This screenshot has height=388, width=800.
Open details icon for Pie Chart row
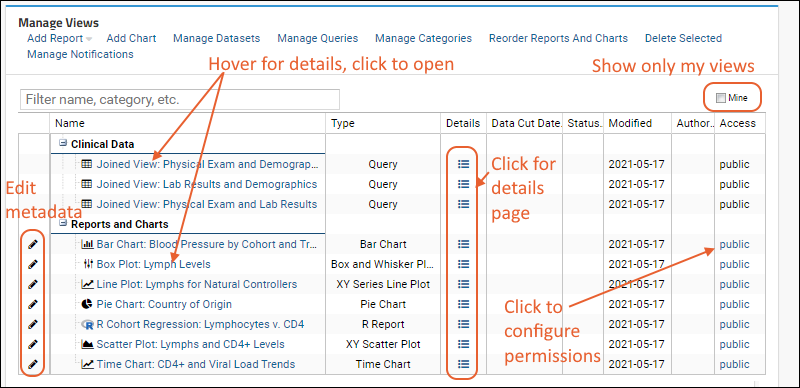(x=463, y=304)
